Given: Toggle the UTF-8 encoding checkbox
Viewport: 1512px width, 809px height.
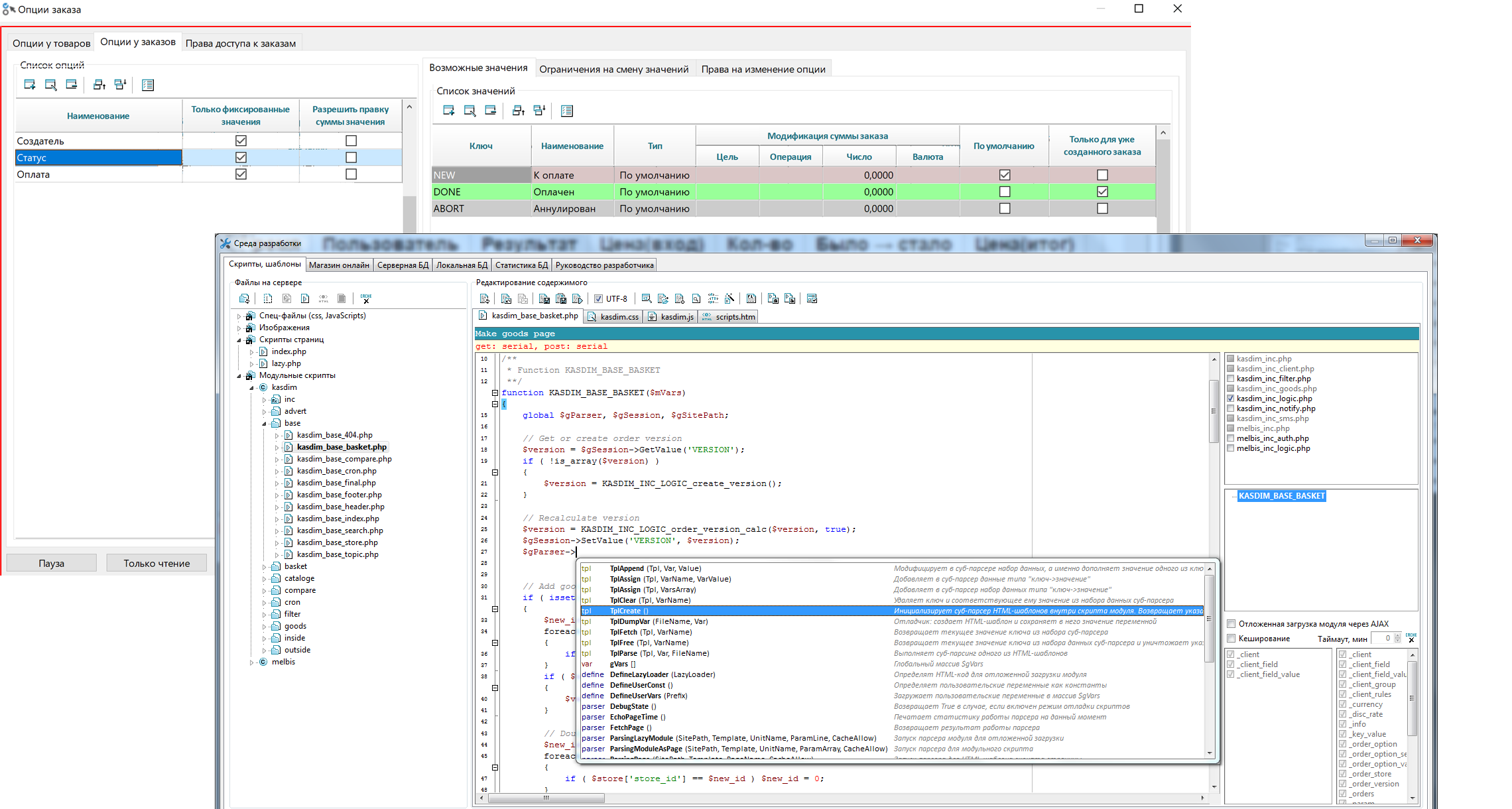Looking at the screenshot, I should pyautogui.click(x=598, y=298).
